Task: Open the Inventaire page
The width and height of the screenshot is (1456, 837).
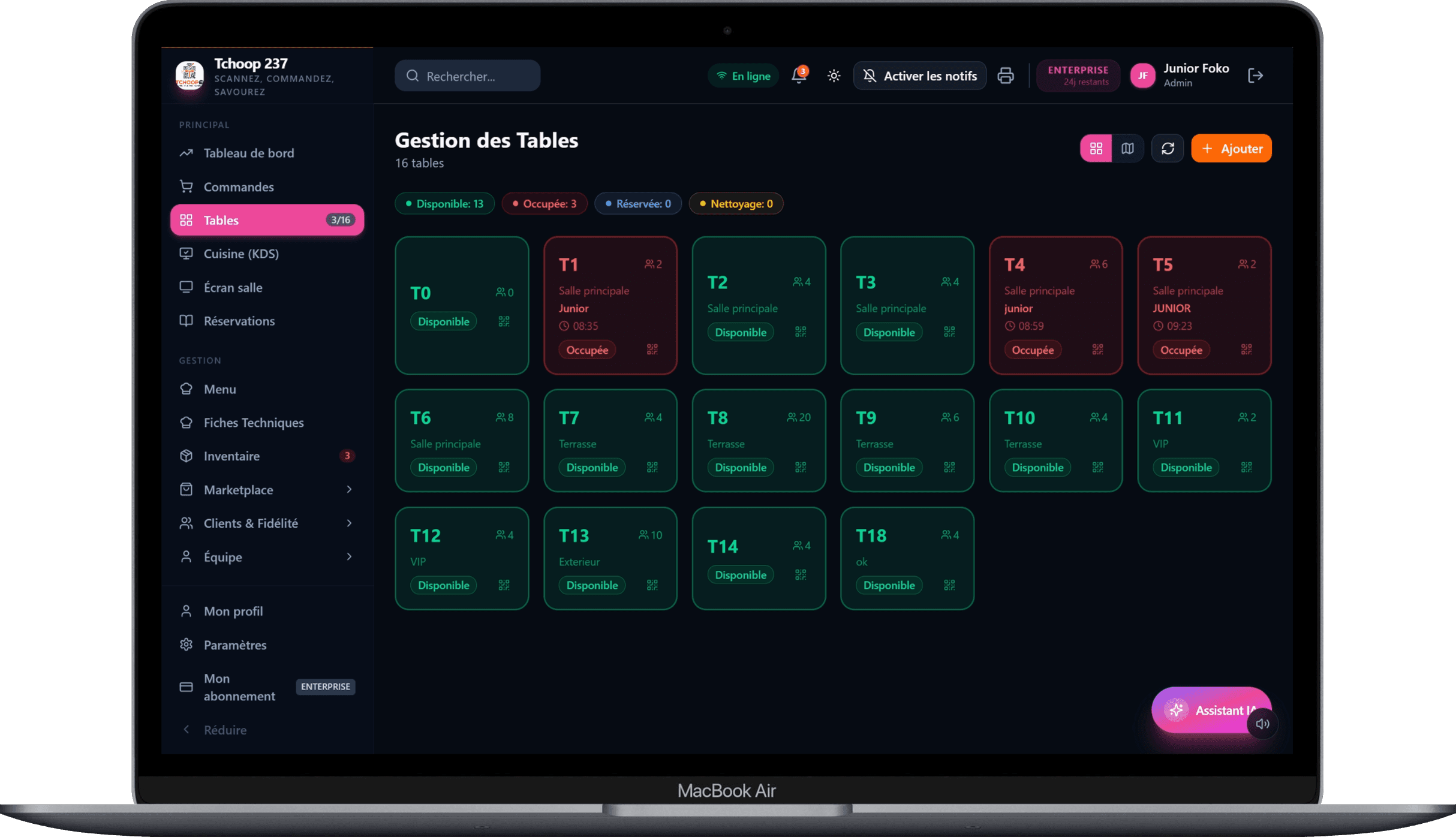Action: click(x=267, y=456)
